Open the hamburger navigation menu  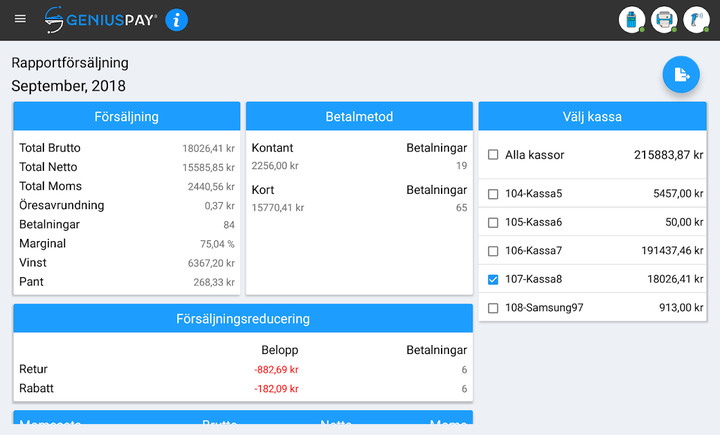click(20, 19)
